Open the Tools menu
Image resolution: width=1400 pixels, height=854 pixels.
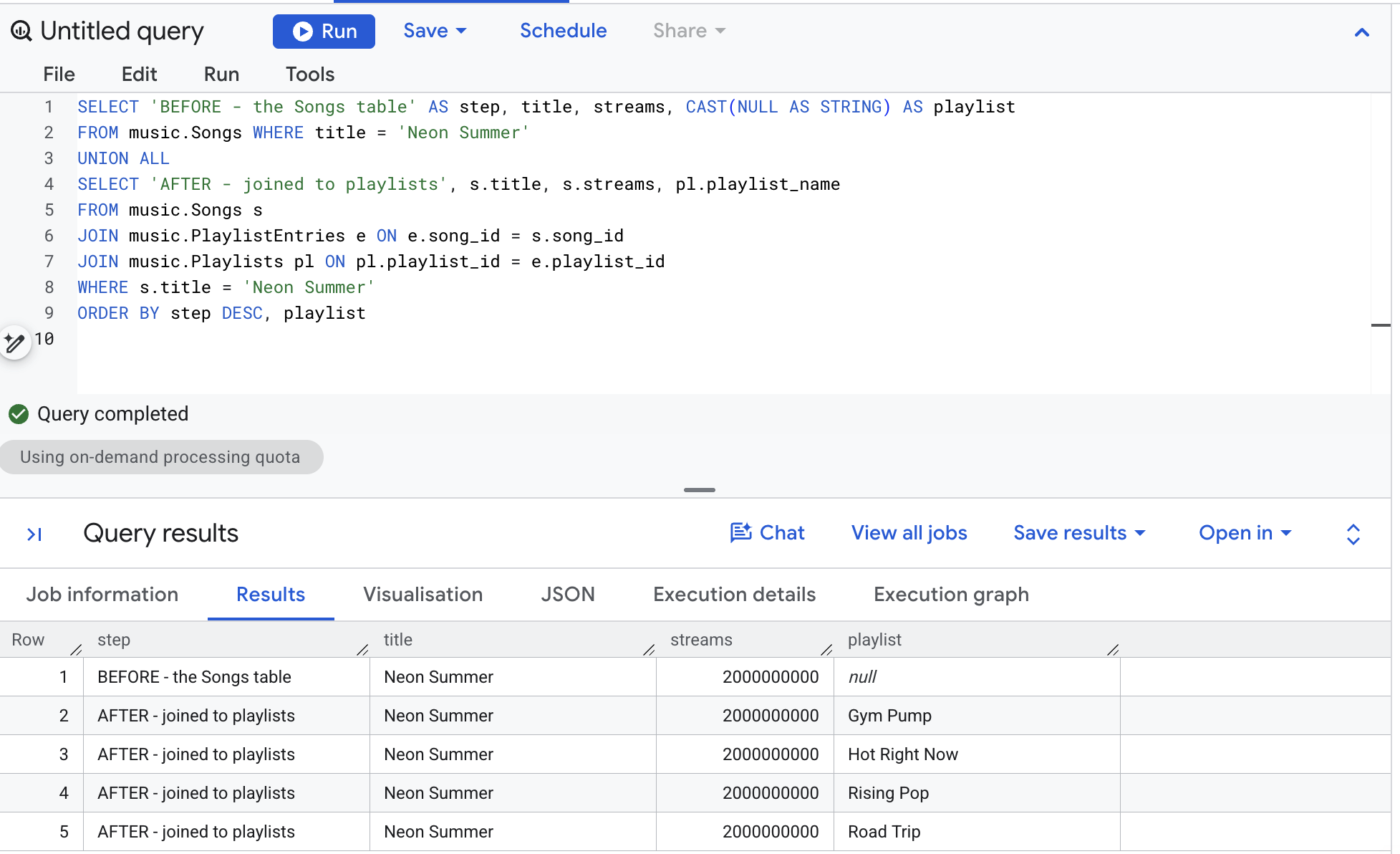(x=310, y=75)
